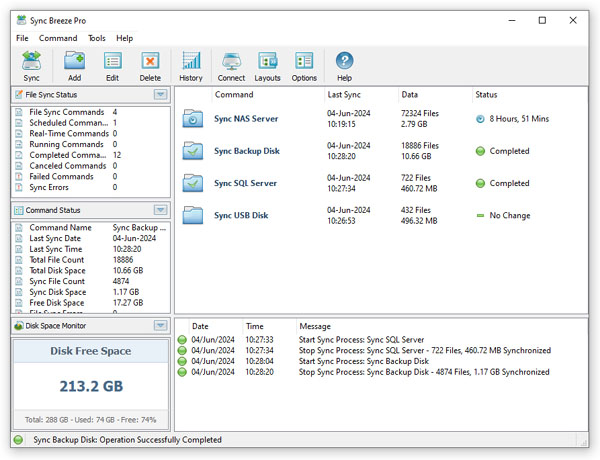This screenshot has height=460, width=600.
Task: Click the Command Status panel icon
Action: click(x=19, y=210)
